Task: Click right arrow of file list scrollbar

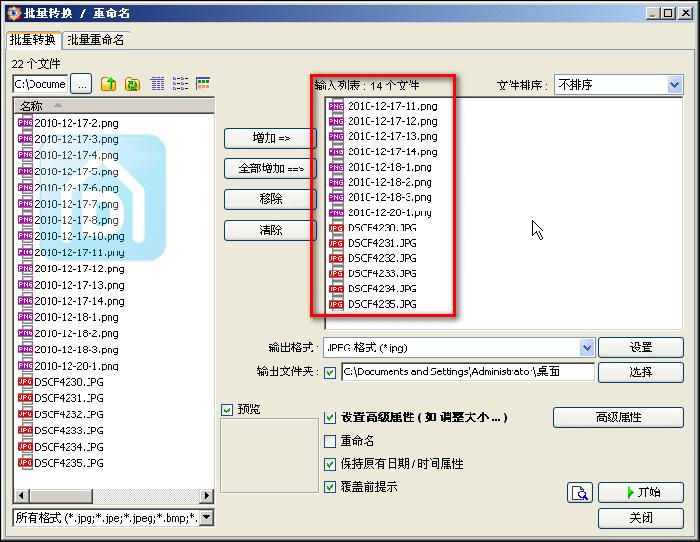Action: click(206, 496)
